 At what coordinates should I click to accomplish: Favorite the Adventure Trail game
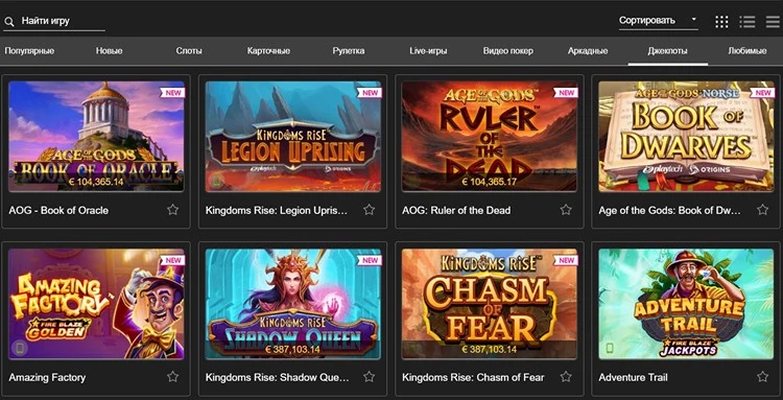[762, 377]
